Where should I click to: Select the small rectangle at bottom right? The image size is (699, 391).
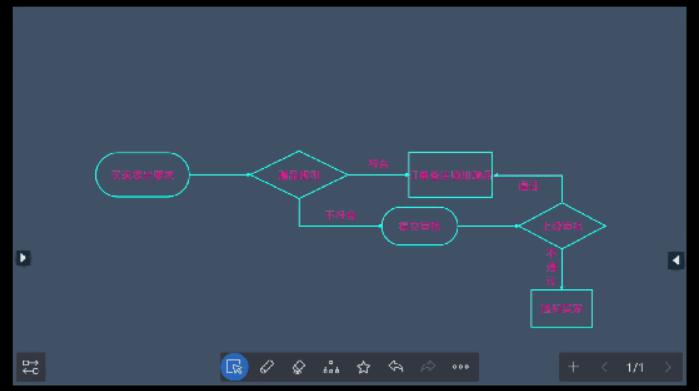click(562, 309)
